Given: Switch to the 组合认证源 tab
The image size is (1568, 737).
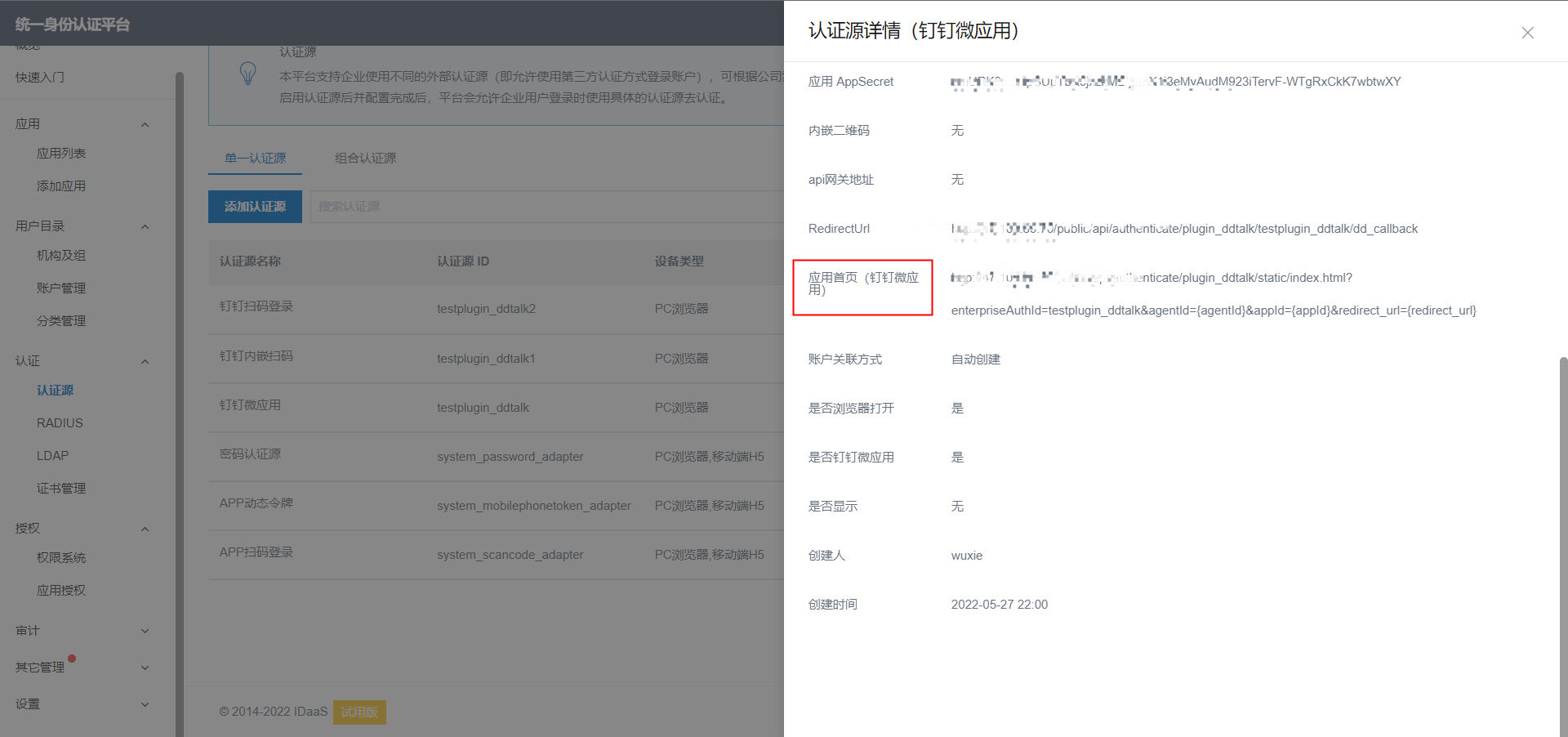Looking at the screenshot, I should [365, 159].
